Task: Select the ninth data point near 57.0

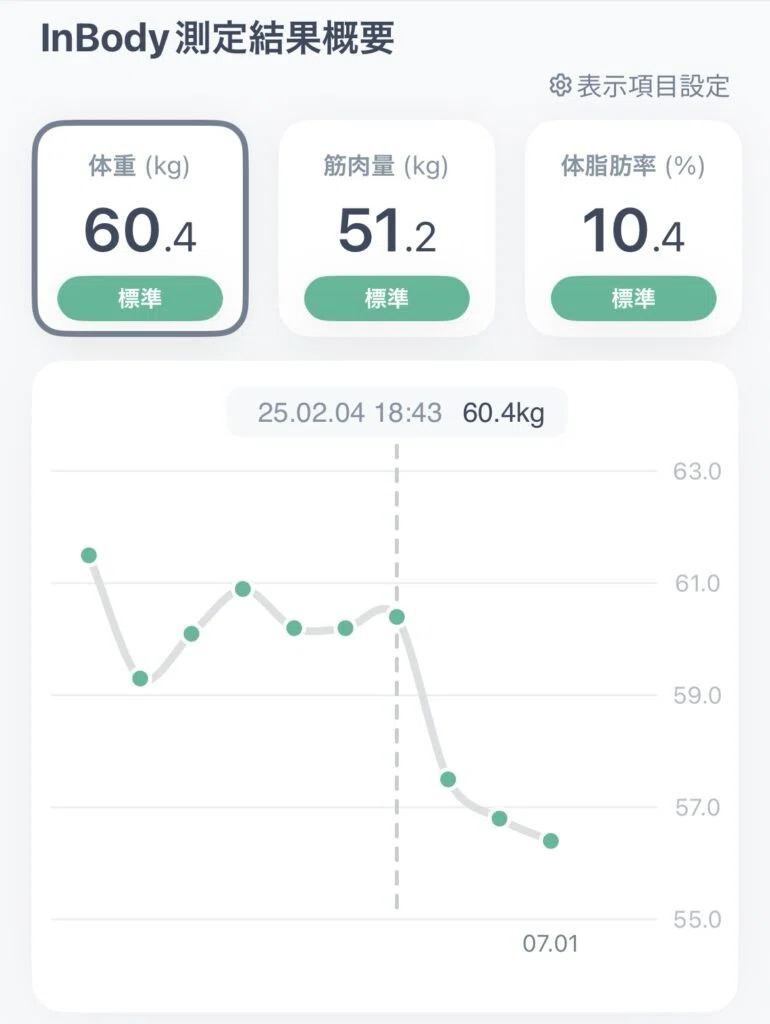Action: [500, 818]
